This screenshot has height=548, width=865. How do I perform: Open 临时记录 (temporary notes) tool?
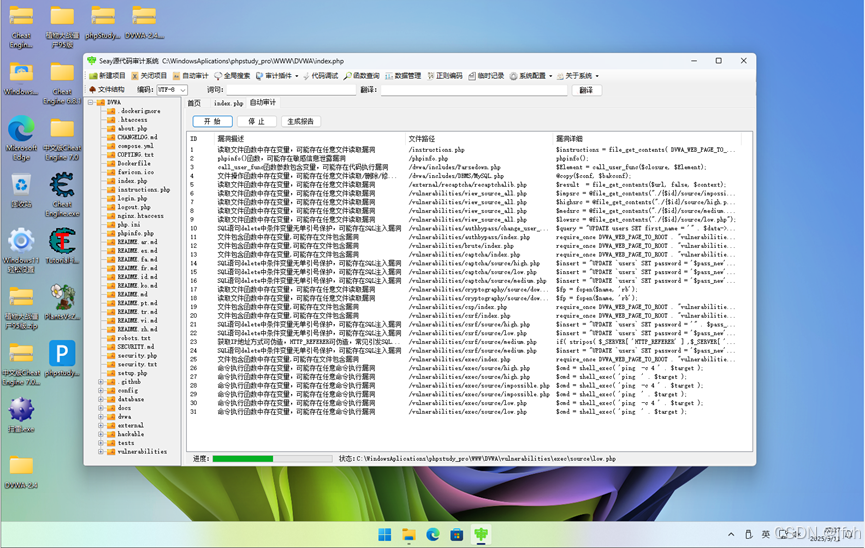click(x=486, y=76)
